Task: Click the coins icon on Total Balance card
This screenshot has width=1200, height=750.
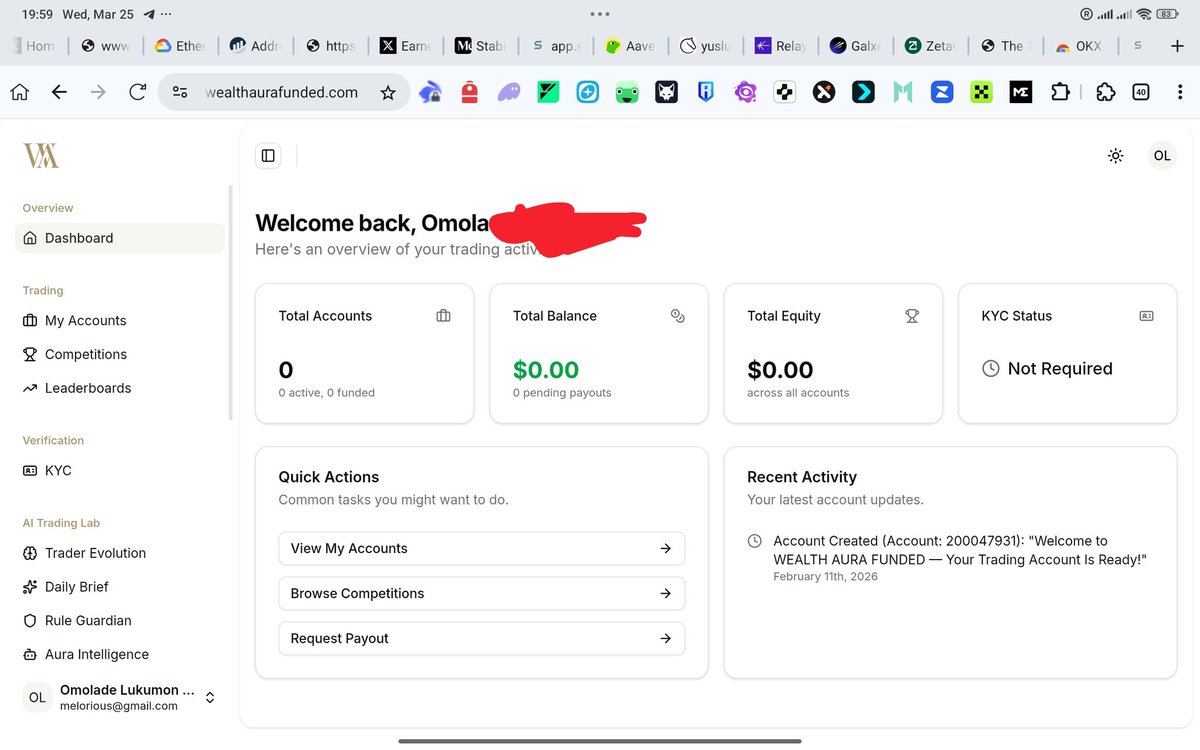Action: [x=678, y=316]
